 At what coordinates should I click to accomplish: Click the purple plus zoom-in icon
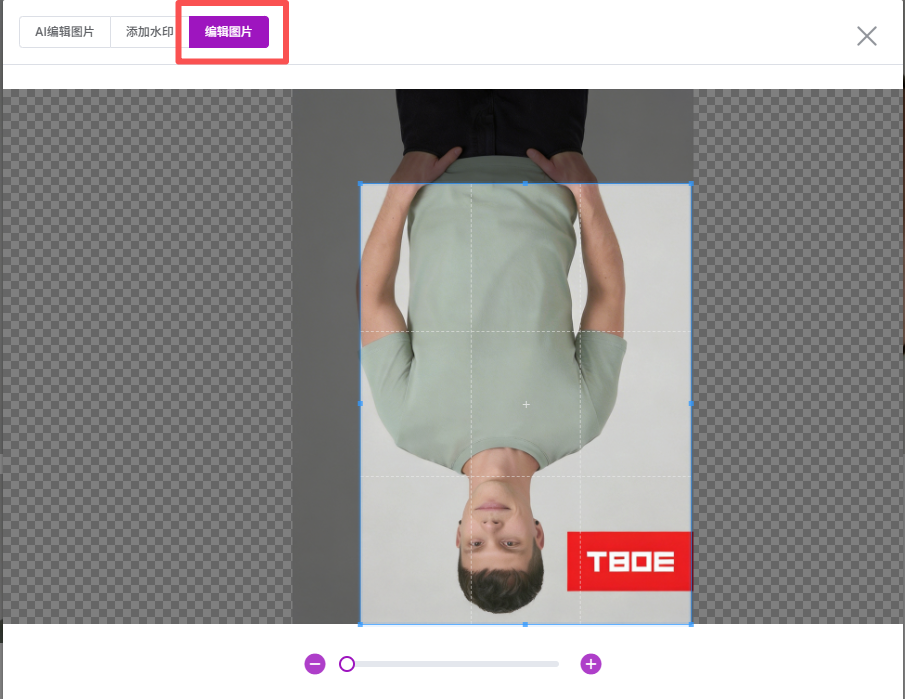591,664
